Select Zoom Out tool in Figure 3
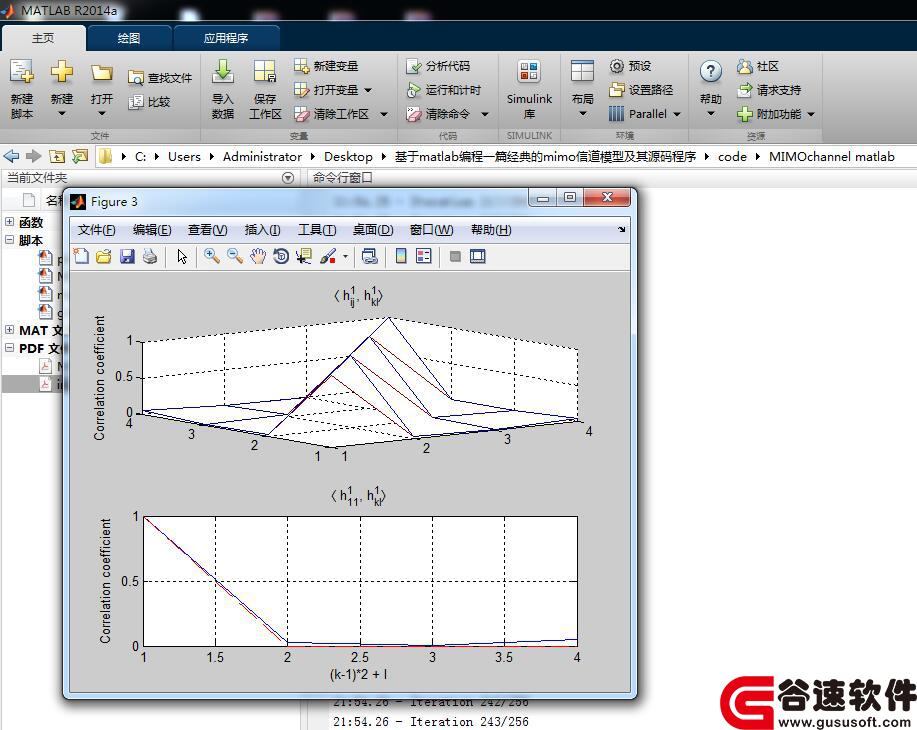The height and width of the screenshot is (730, 917). click(x=235, y=256)
